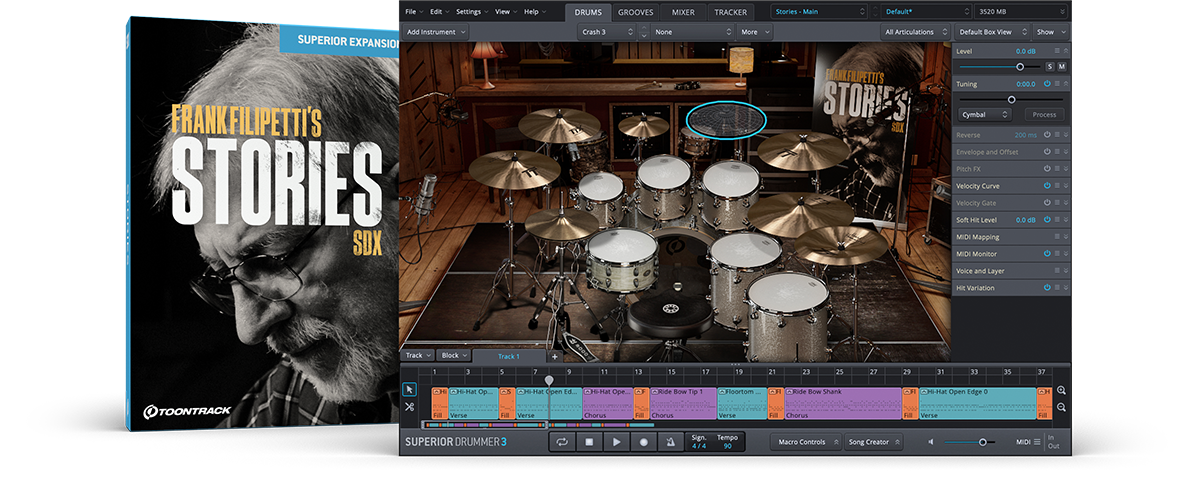Open the Settings menu

click(470, 12)
